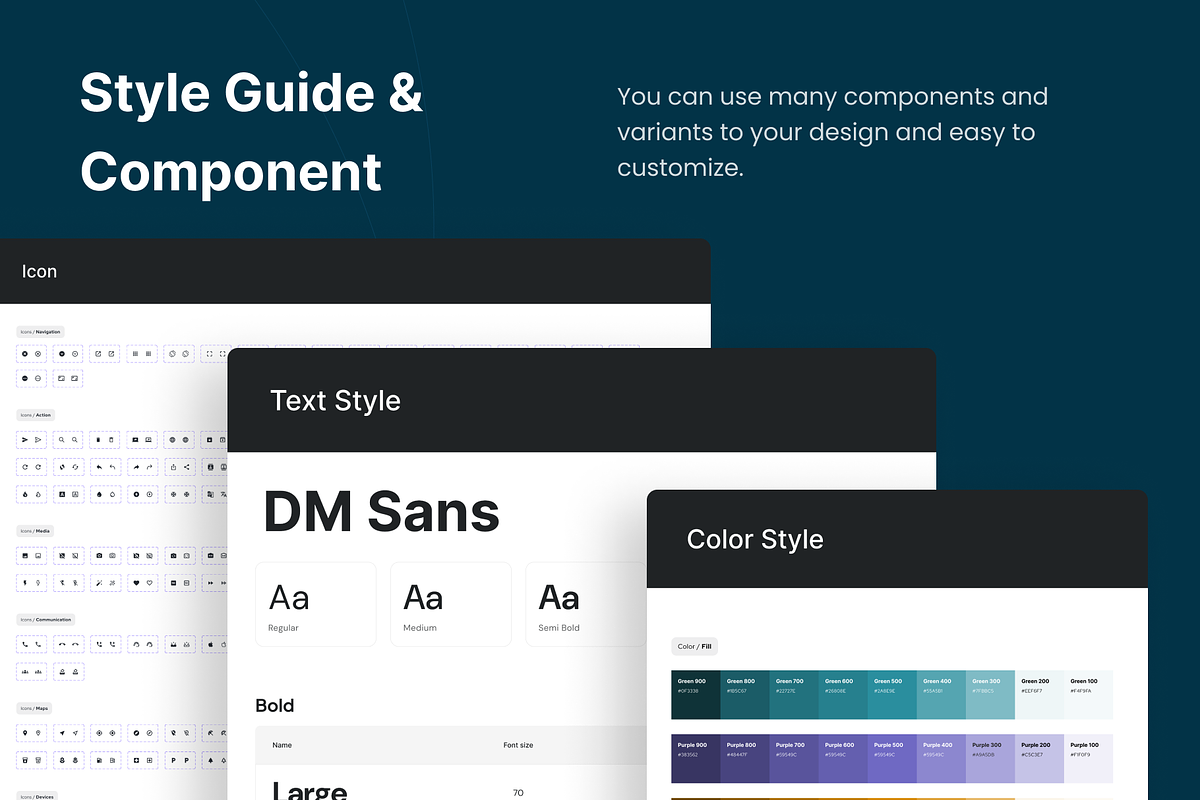
Task: Click the Text Style panel title
Action: [x=335, y=401]
